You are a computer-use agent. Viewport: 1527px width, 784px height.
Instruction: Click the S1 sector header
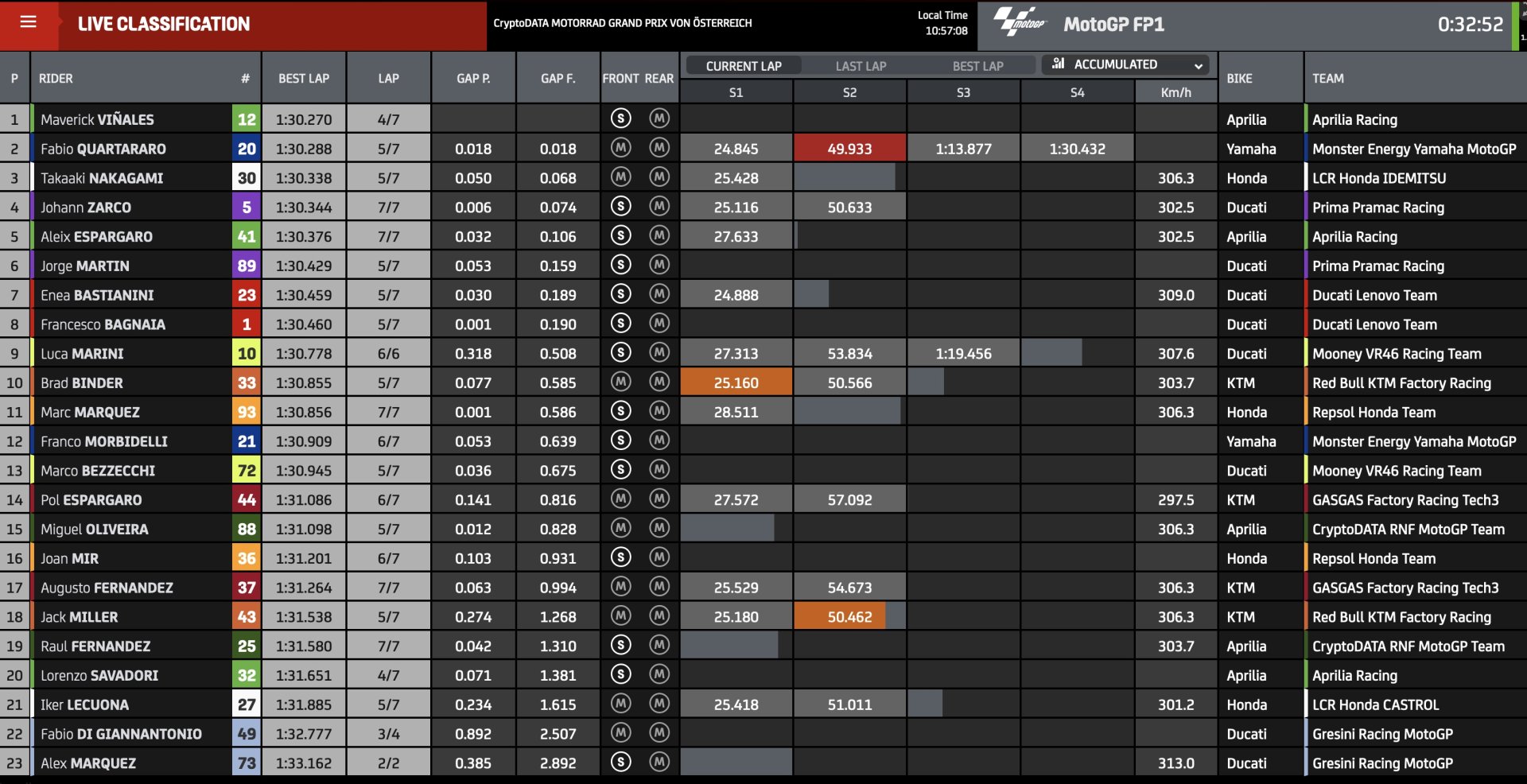coord(736,92)
